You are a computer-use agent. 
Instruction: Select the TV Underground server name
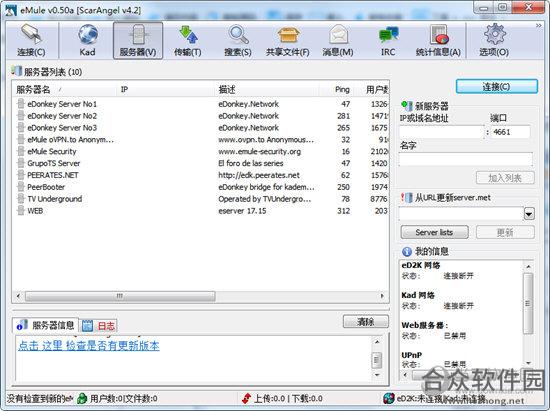click(x=55, y=199)
